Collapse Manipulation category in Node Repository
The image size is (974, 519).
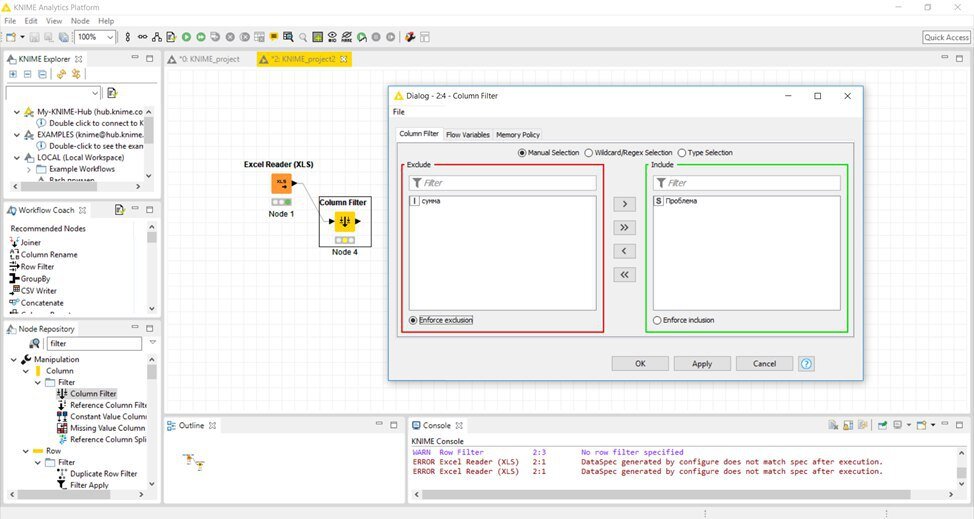click(14, 359)
